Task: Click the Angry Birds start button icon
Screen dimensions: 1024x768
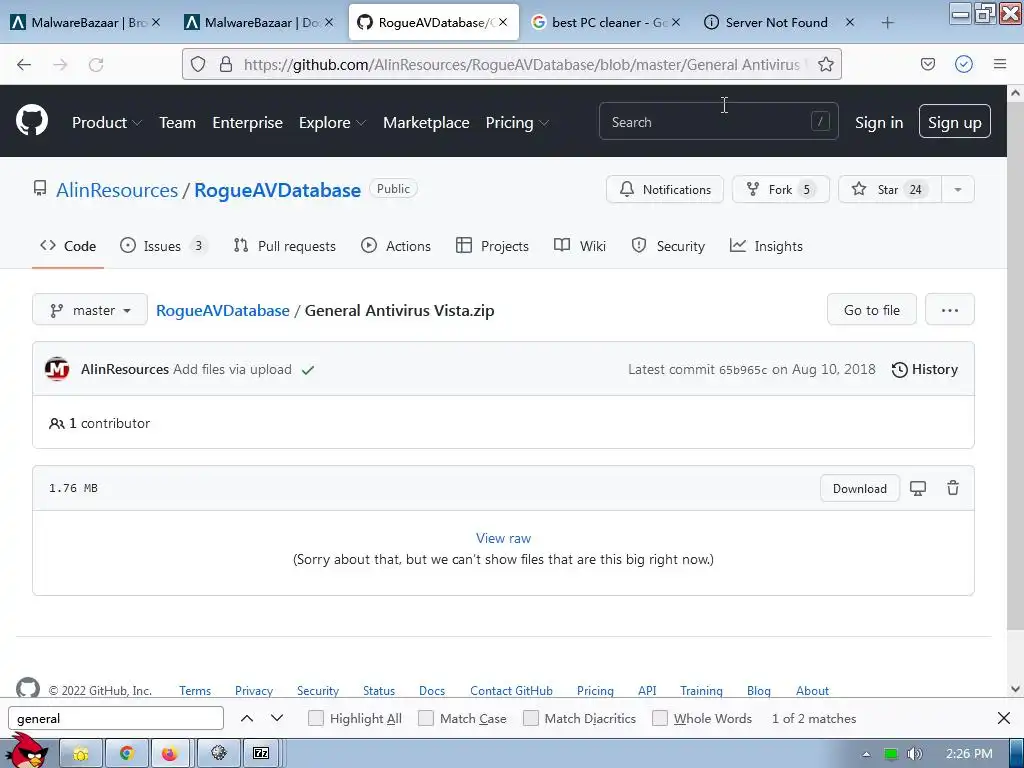Action: tap(27, 751)
